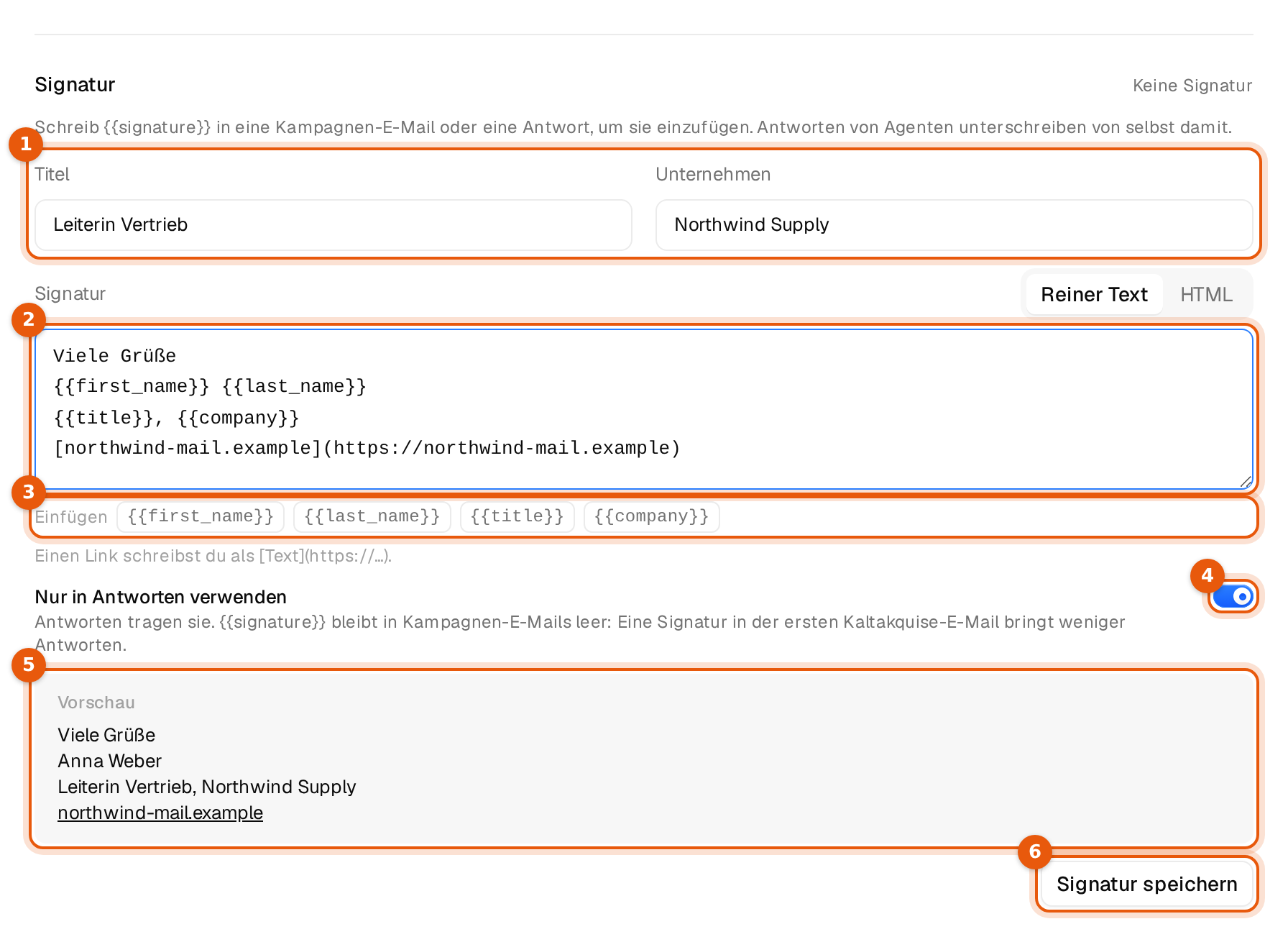The height and width of the screenshot is (942, 1288).
Task: Switch to the Reiner Text tab
Action: [x=1094, y=294]
